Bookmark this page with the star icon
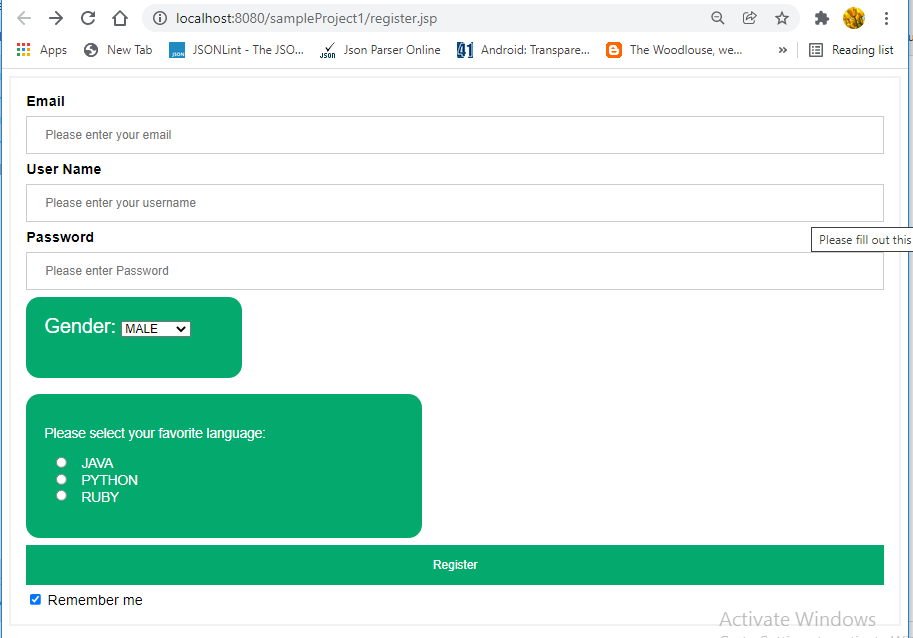 pos(781,18)
